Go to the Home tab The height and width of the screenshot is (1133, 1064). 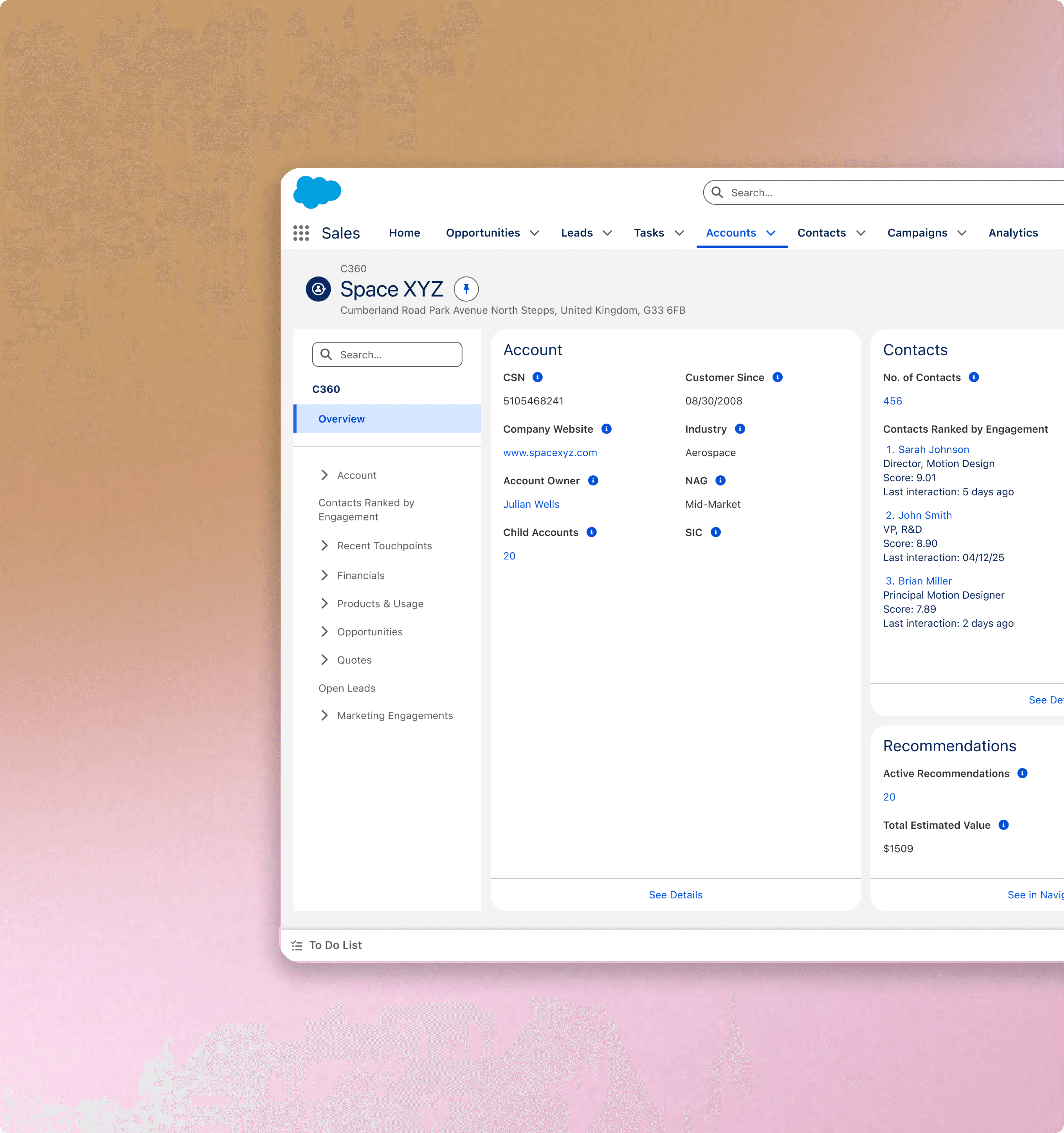404,233
